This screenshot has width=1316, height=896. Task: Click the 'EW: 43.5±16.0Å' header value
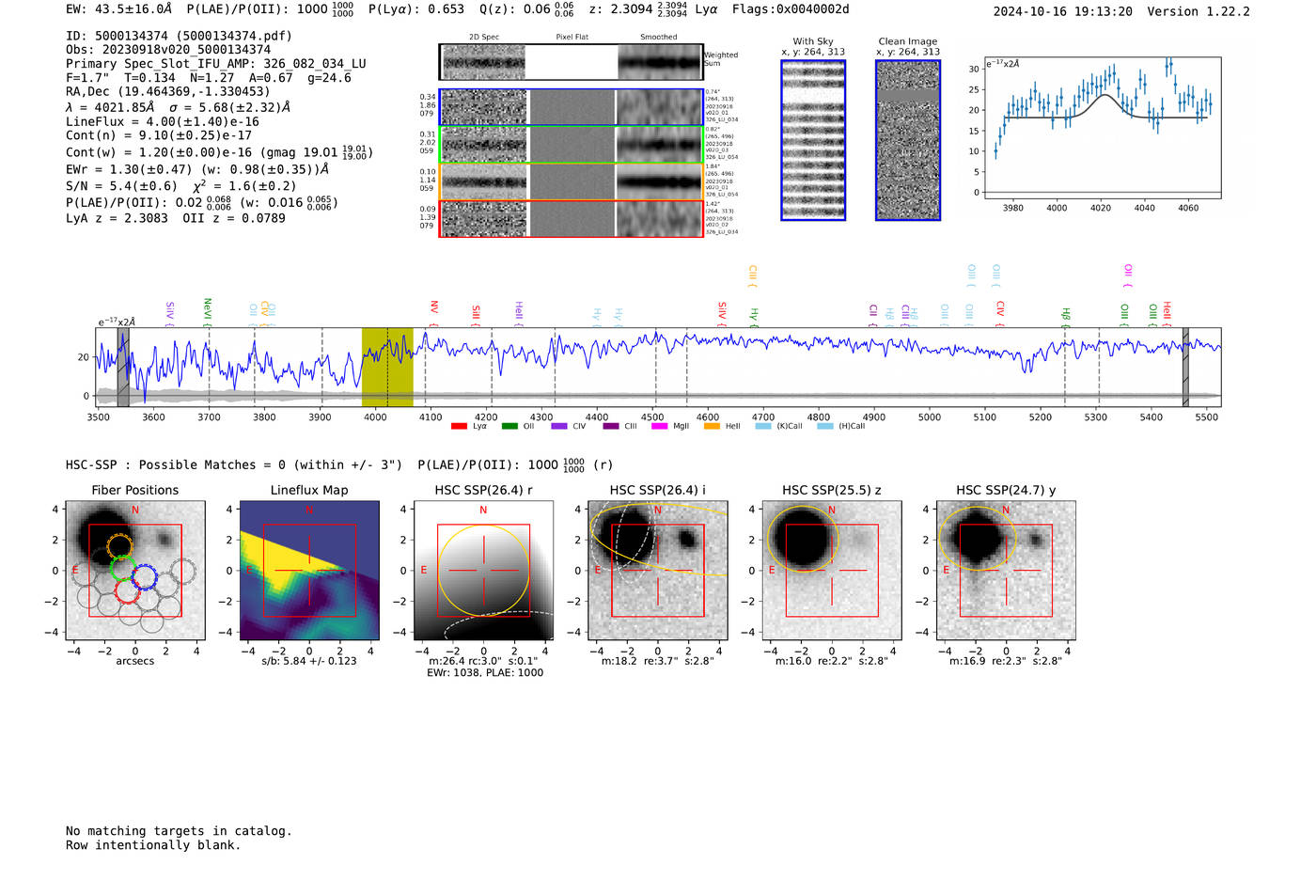(119, 9)
